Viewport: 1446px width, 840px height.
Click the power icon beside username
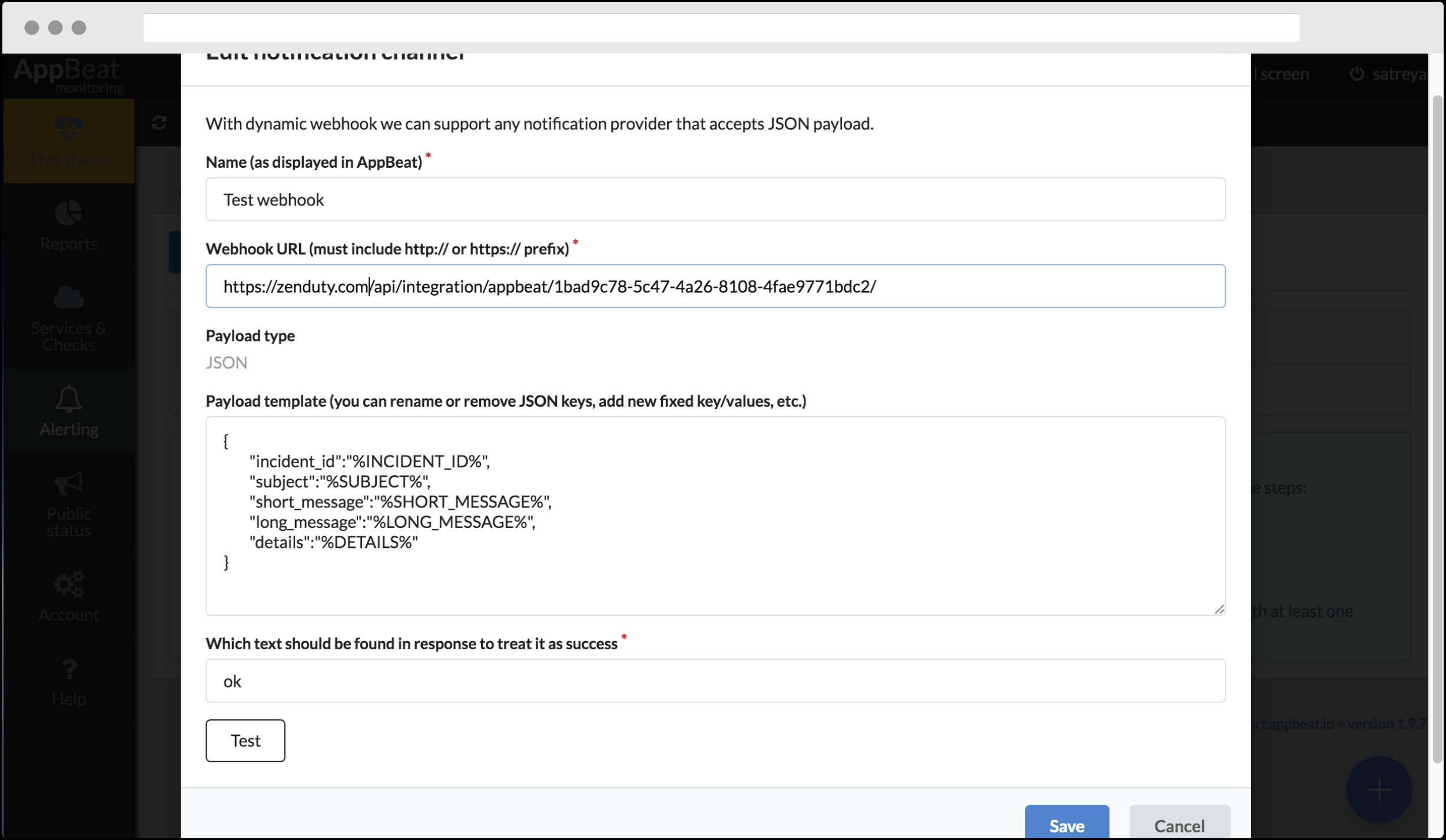coord(1357,74)
